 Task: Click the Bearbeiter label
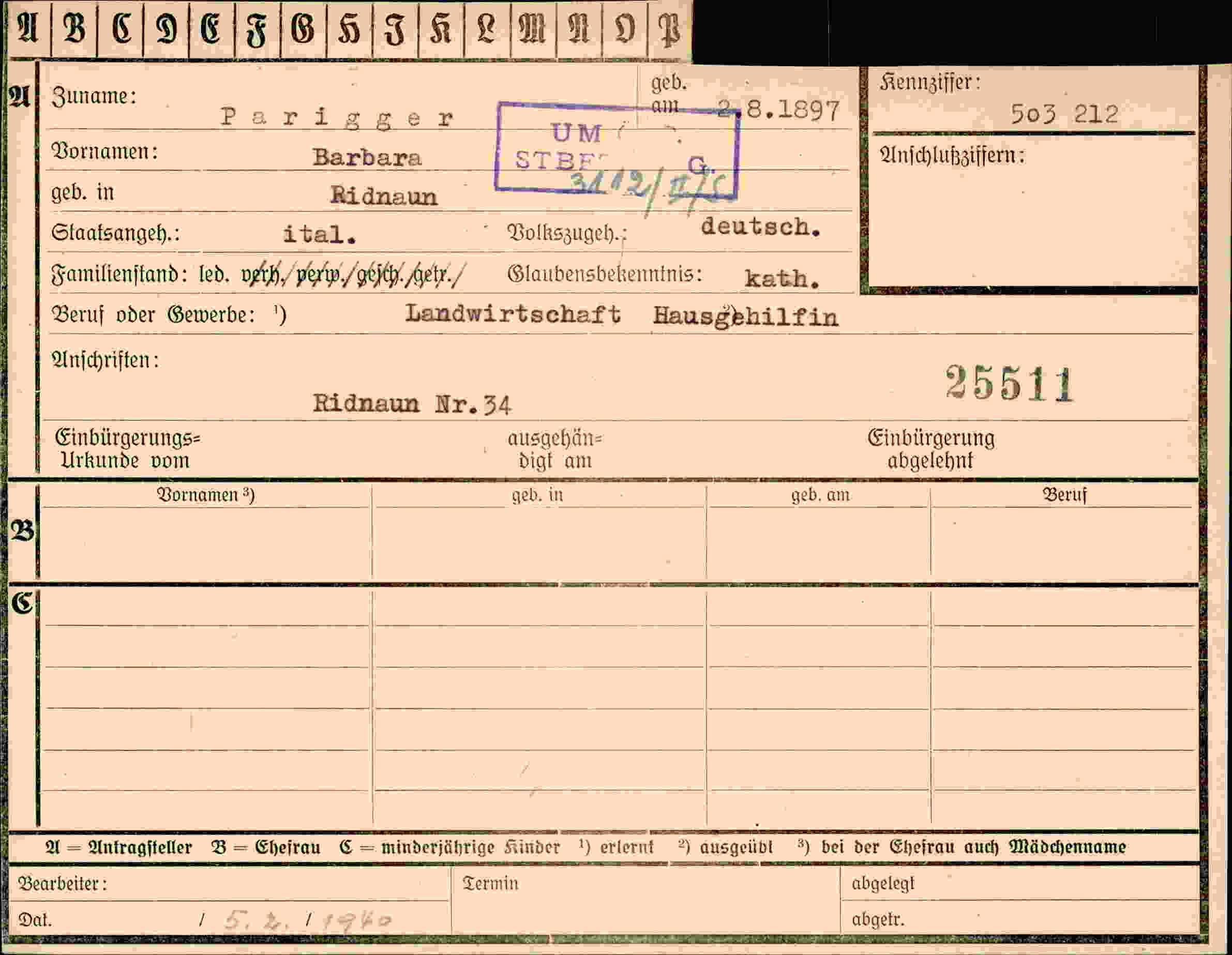[x=62, y=883]
